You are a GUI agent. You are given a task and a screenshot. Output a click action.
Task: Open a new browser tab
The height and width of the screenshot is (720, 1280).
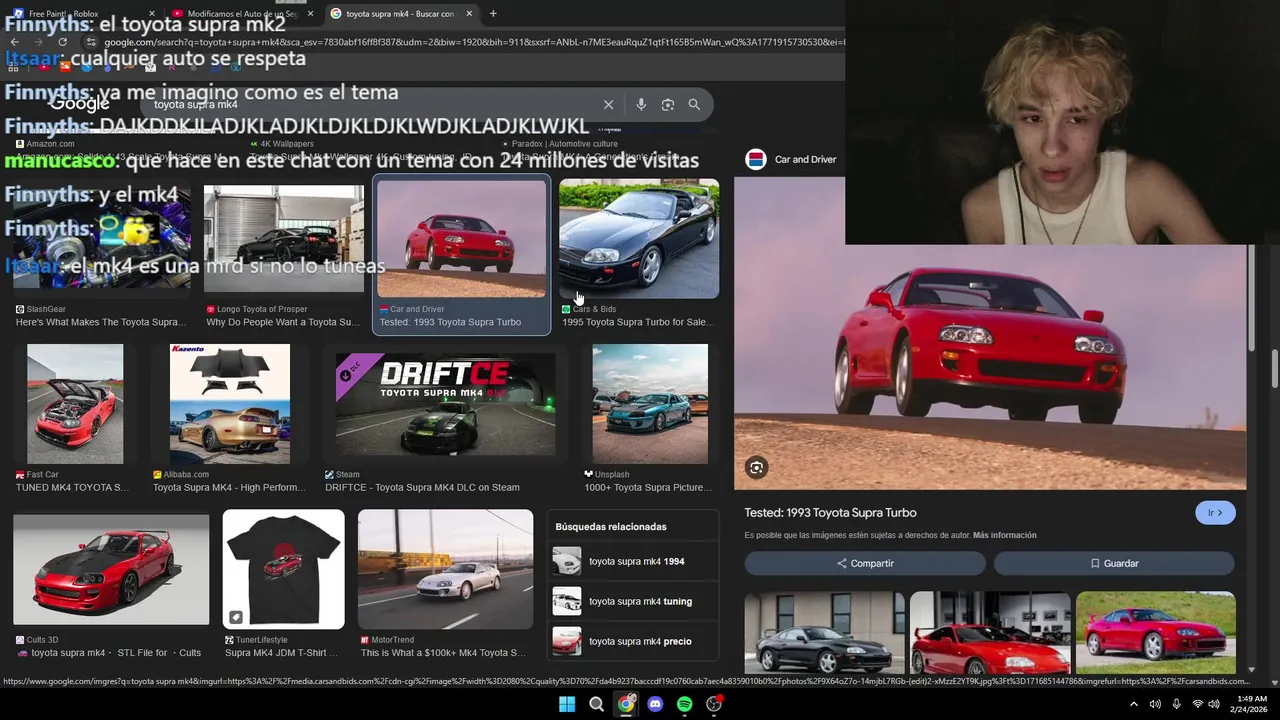point(493,14)
